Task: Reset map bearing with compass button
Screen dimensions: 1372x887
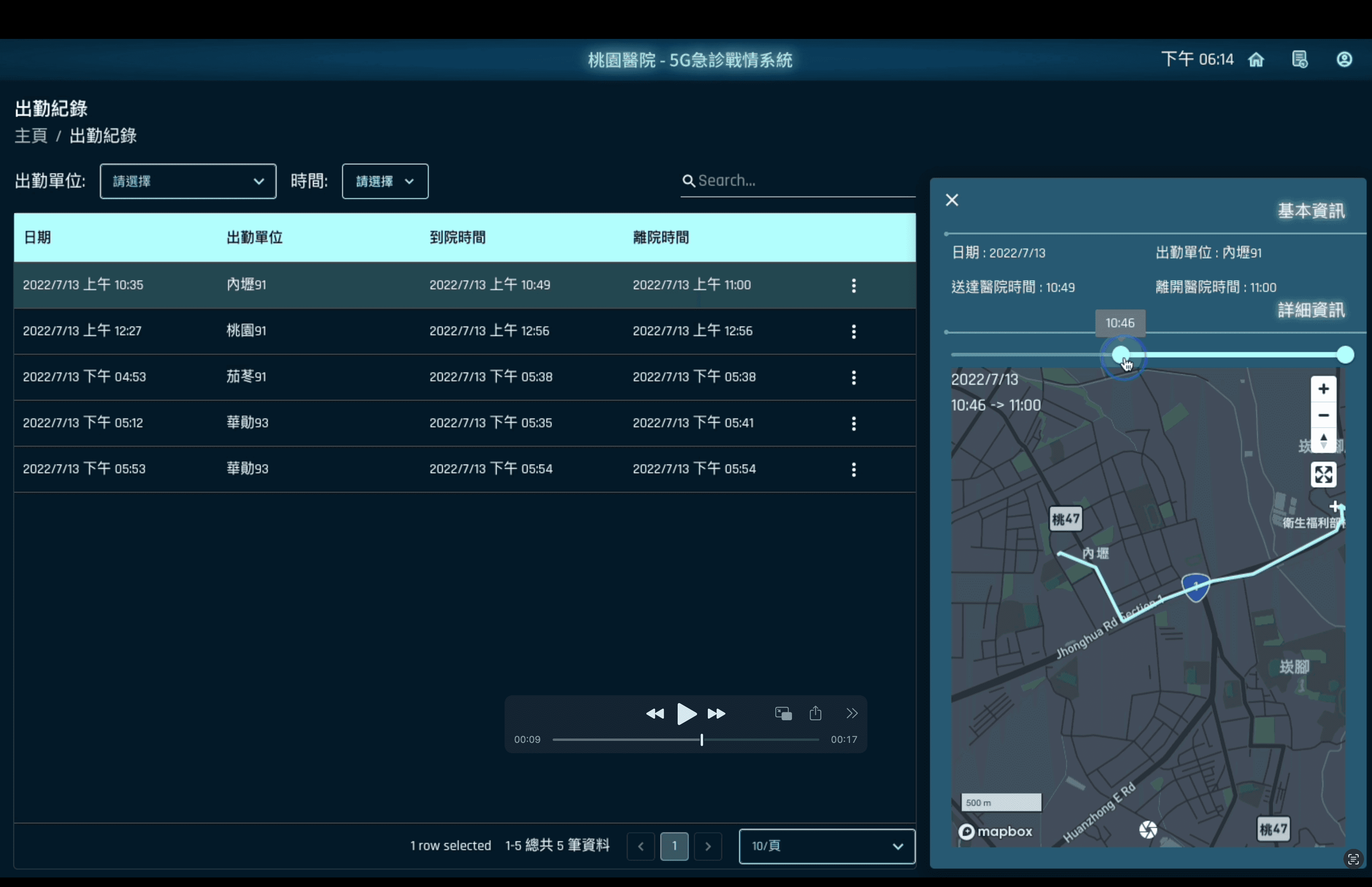Action: pos(1323,440)
